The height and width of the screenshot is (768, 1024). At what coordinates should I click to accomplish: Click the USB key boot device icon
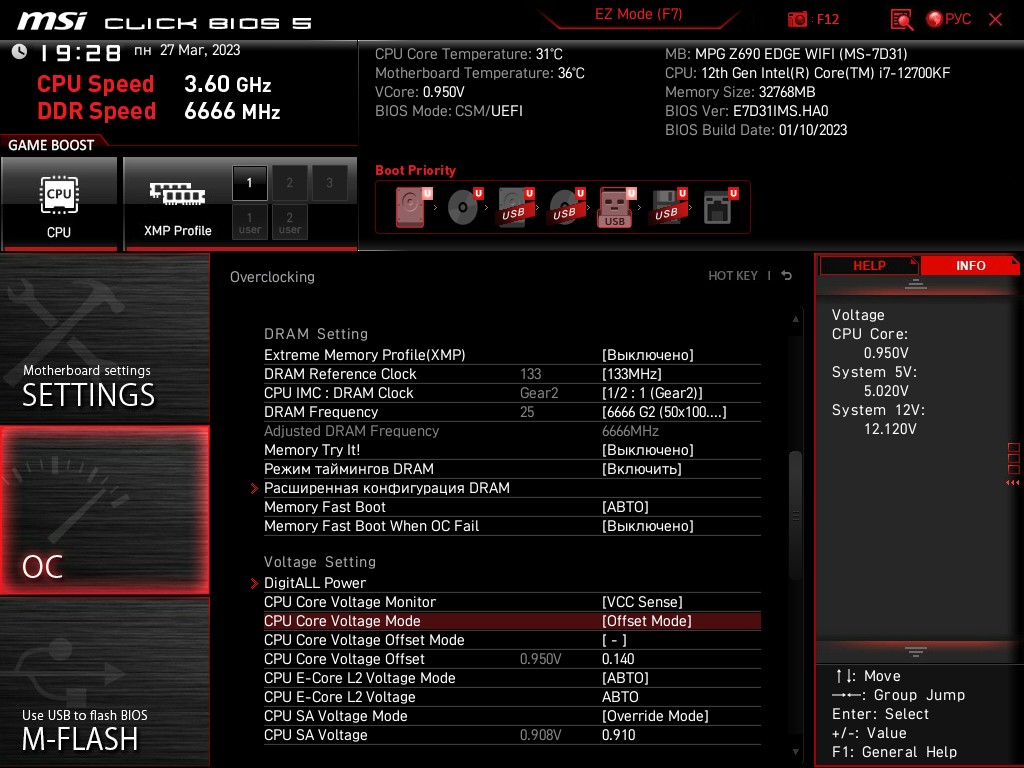click(x=616, y=207)
